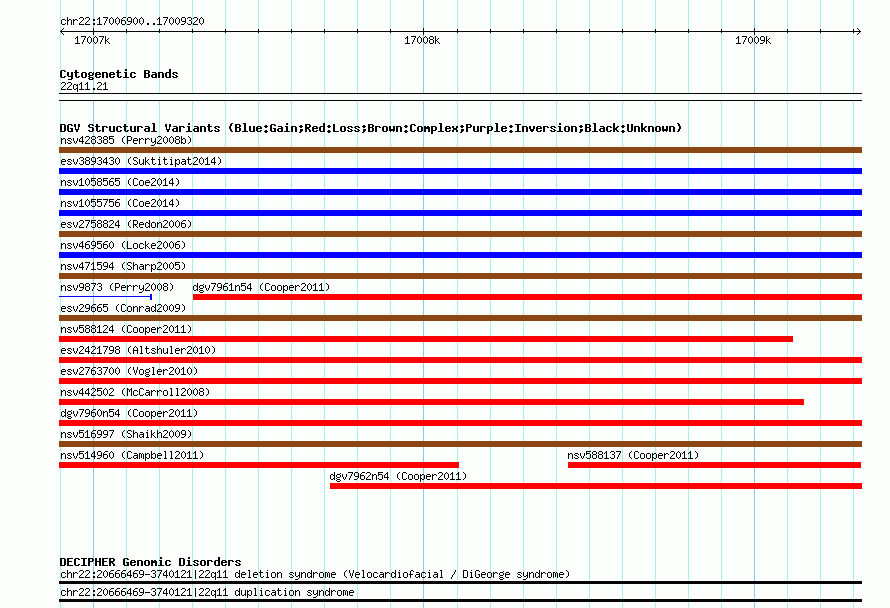Click the 17007k ruler position label
This screenshot has width=890, height=608.
point(92,40)
